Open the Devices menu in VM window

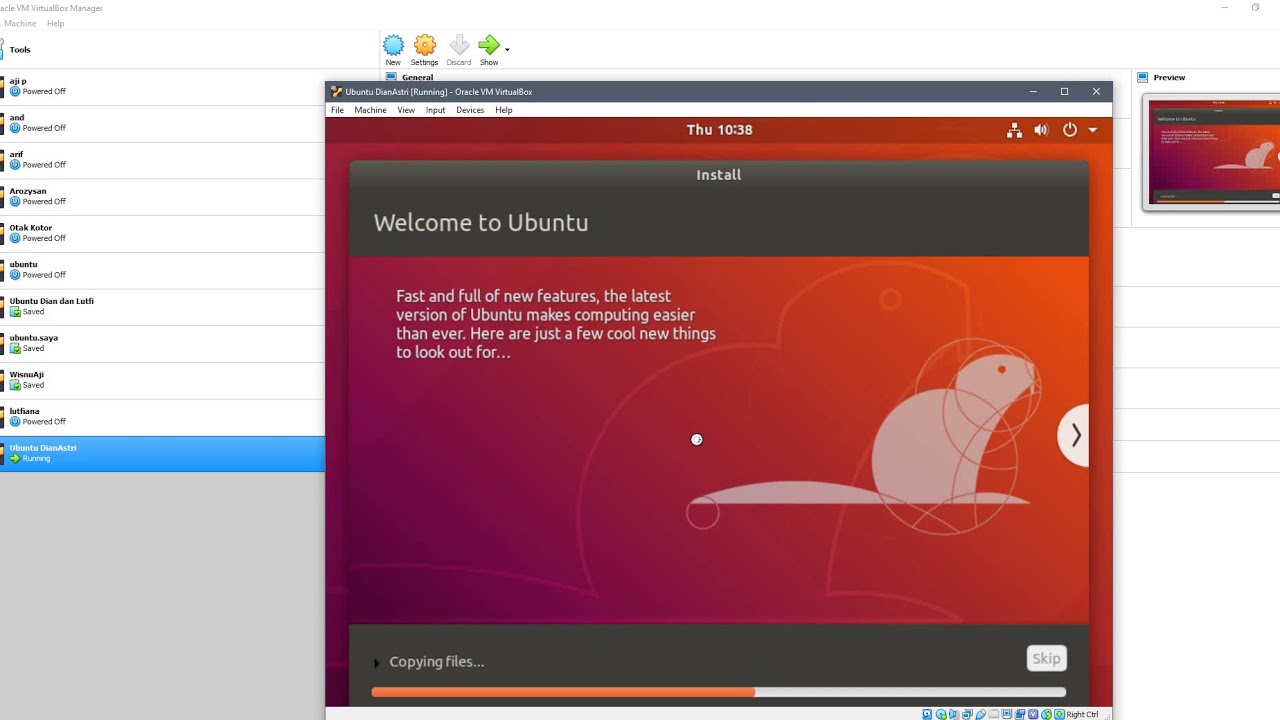click(x=470, y=110)
